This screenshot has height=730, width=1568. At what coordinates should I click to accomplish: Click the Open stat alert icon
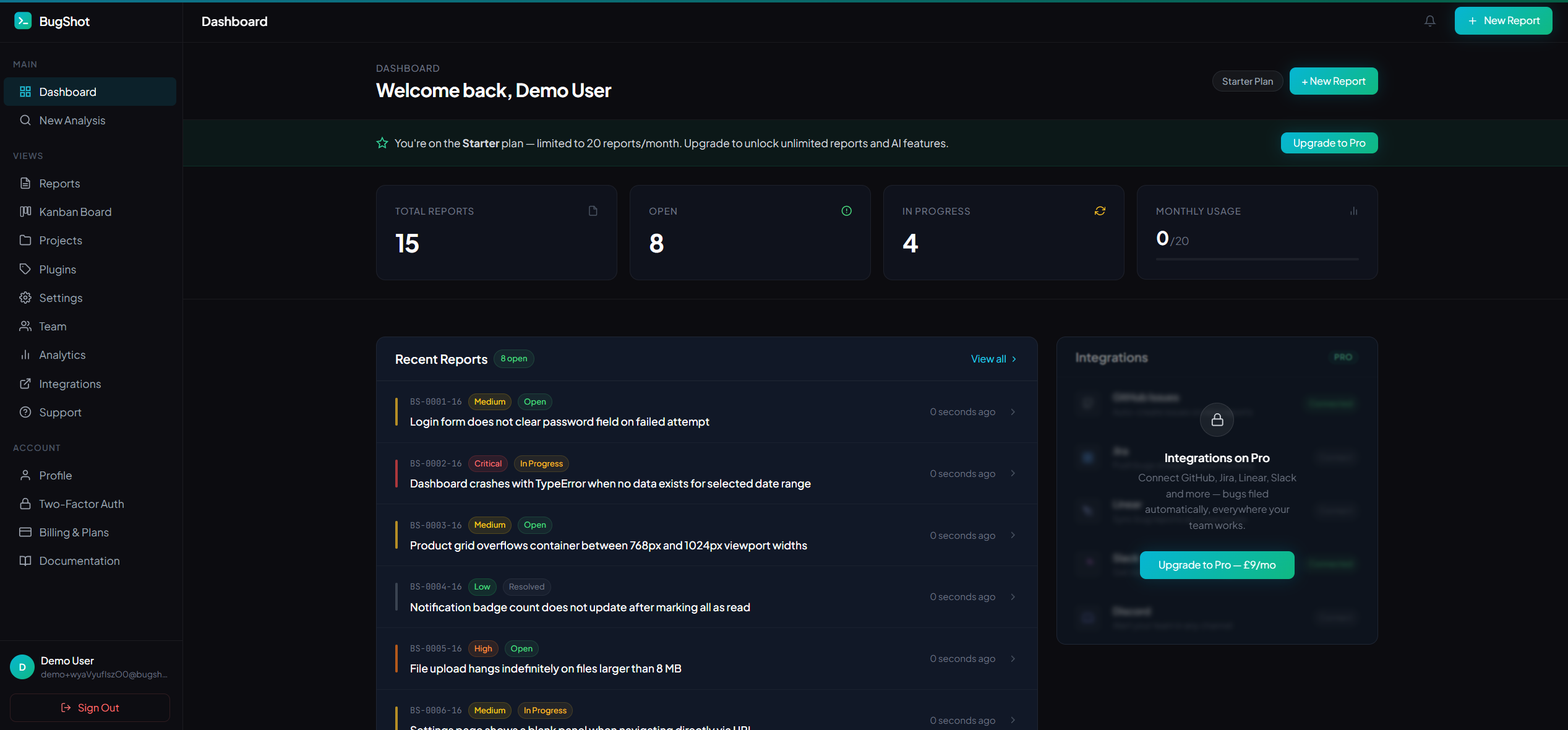(846, 211)
